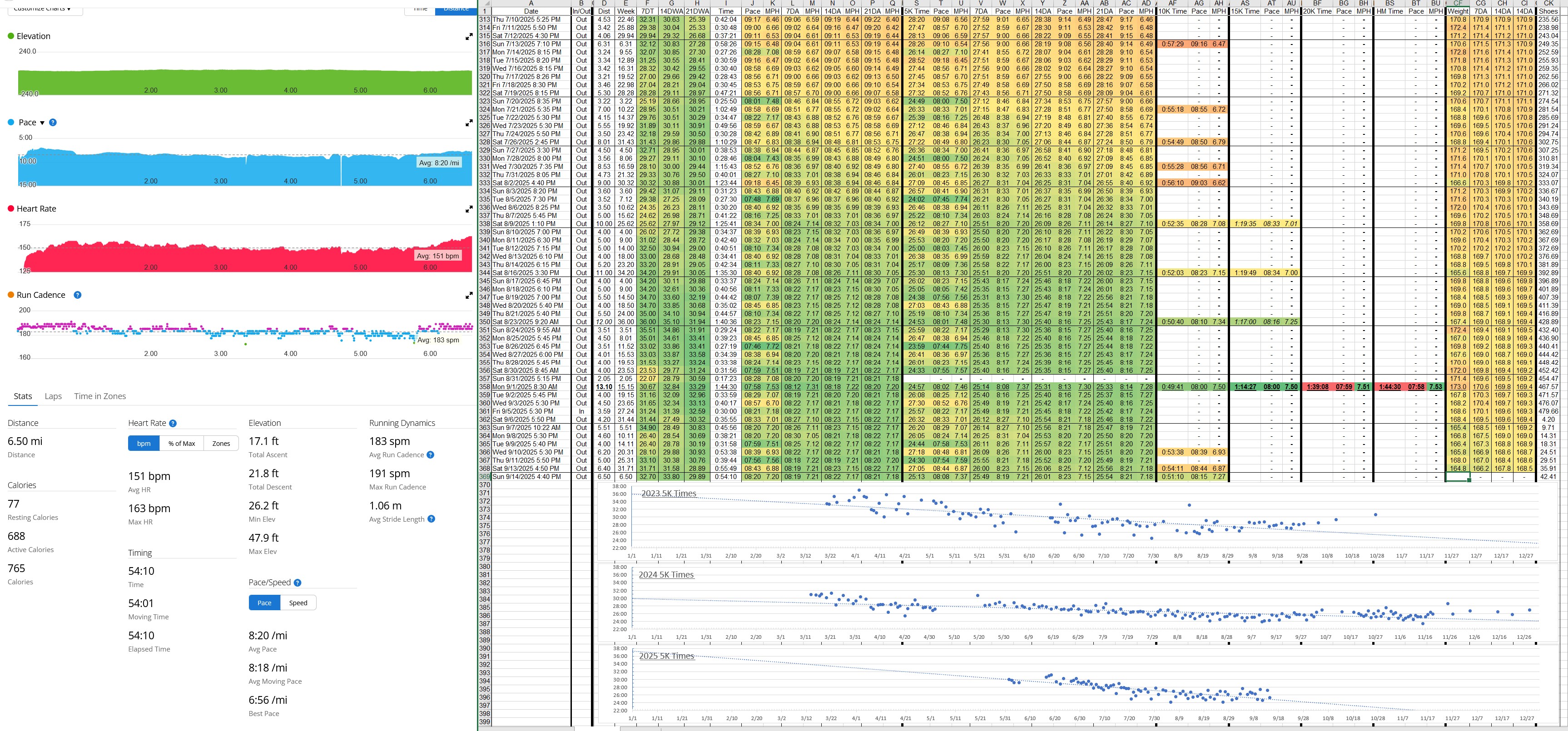
Task: Select spreadsheet column A header
Action: click(531, 3)
